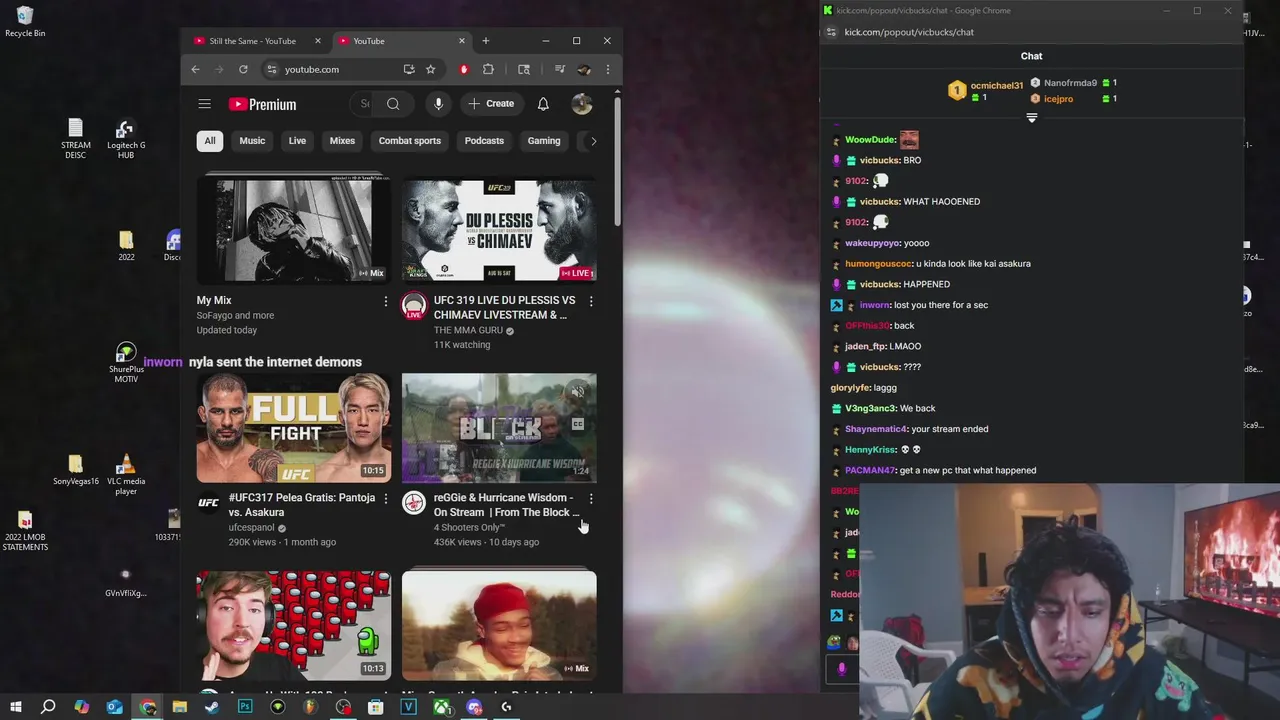Open VLC media player desktop icon

[126, 475]
